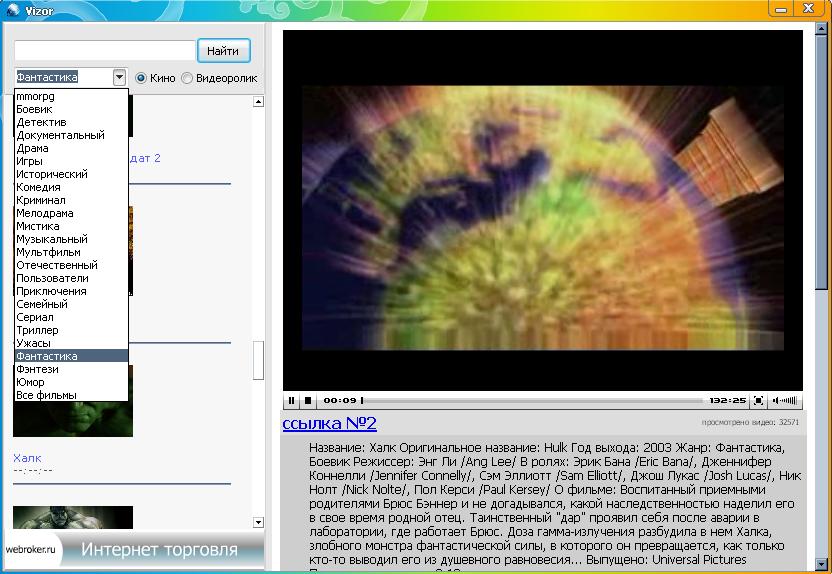The height and width of the screenshot is (574, 832).
Task: Choose Триллер from the list
Action: (x=71, y=330)
